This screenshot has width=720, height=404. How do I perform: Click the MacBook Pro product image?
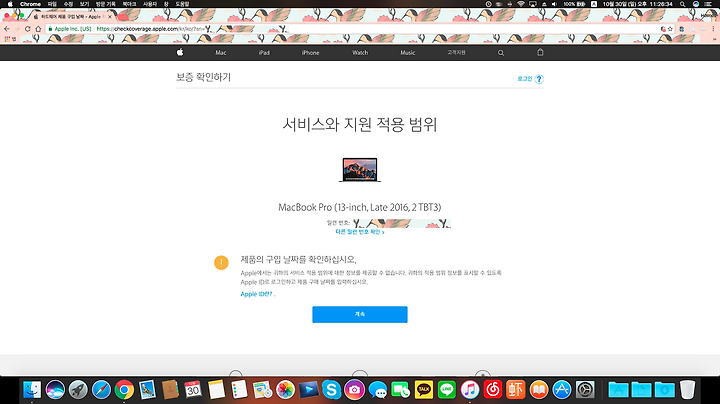pyautogui.click(x=360, y=170)
